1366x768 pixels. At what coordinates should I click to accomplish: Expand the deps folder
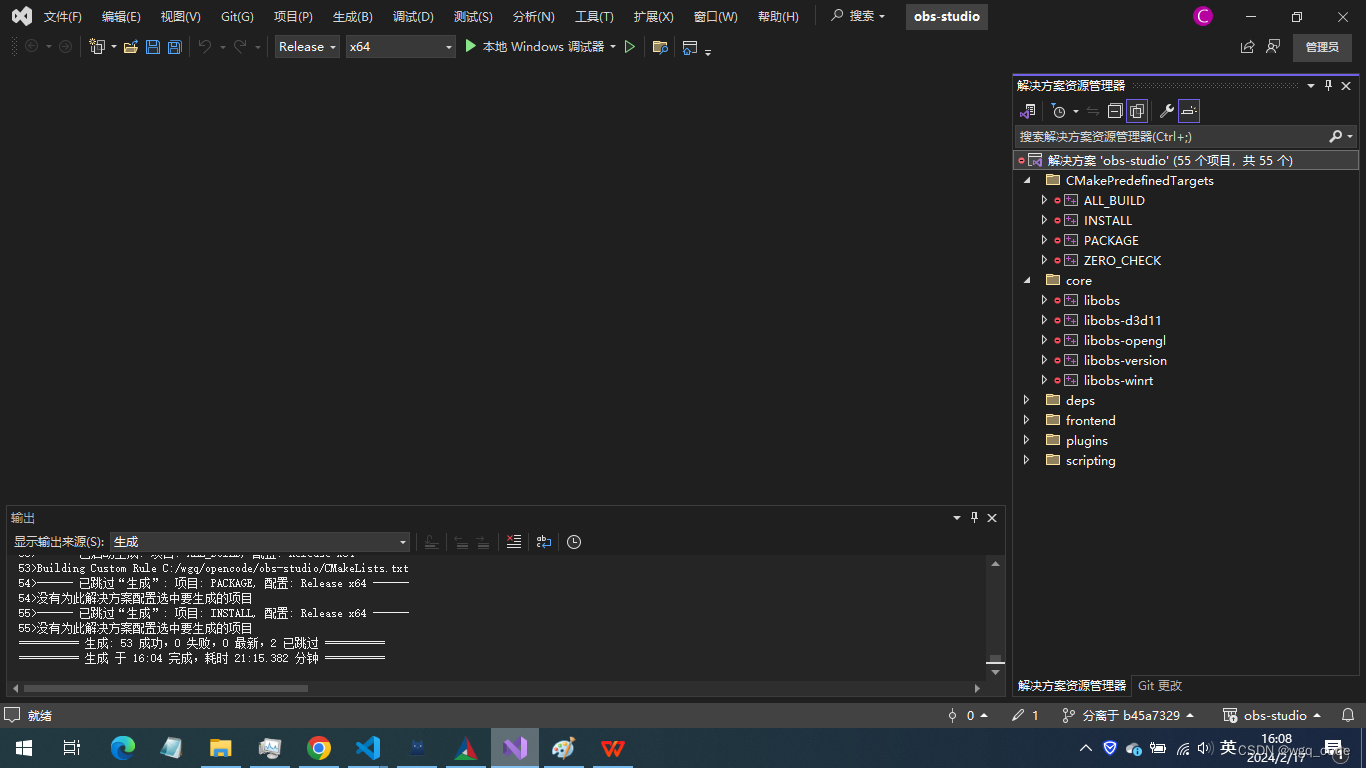[x=1027, y=401]
